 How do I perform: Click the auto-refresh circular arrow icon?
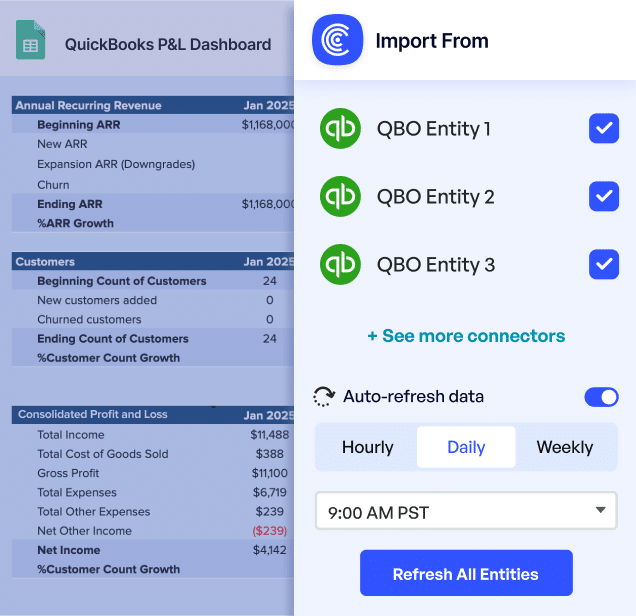pos(324,397)
